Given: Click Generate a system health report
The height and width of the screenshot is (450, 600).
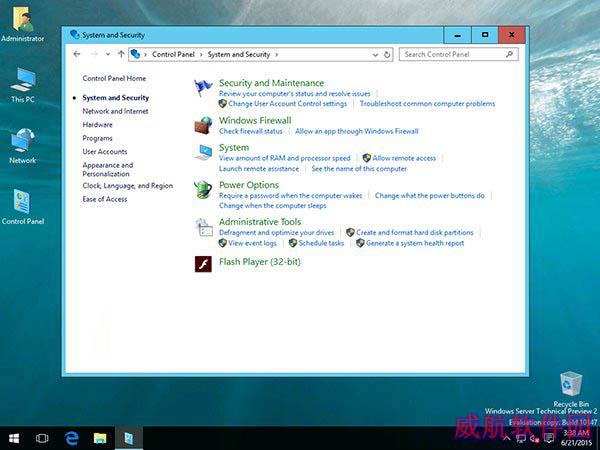Looking at the screenshot, I should click(x=415, y=243).
